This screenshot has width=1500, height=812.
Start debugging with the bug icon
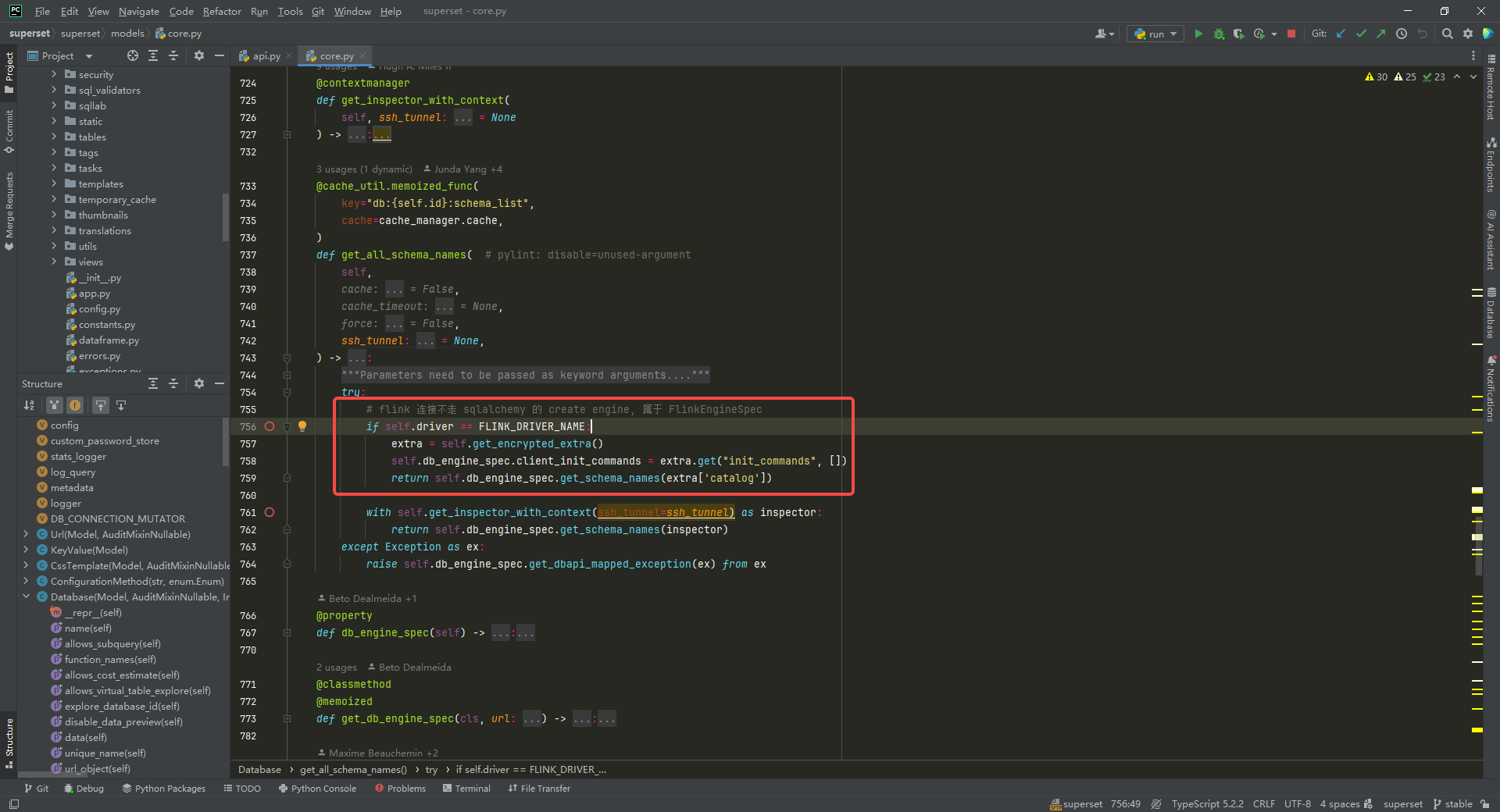pyautogui.click(x=1219, y=34)
